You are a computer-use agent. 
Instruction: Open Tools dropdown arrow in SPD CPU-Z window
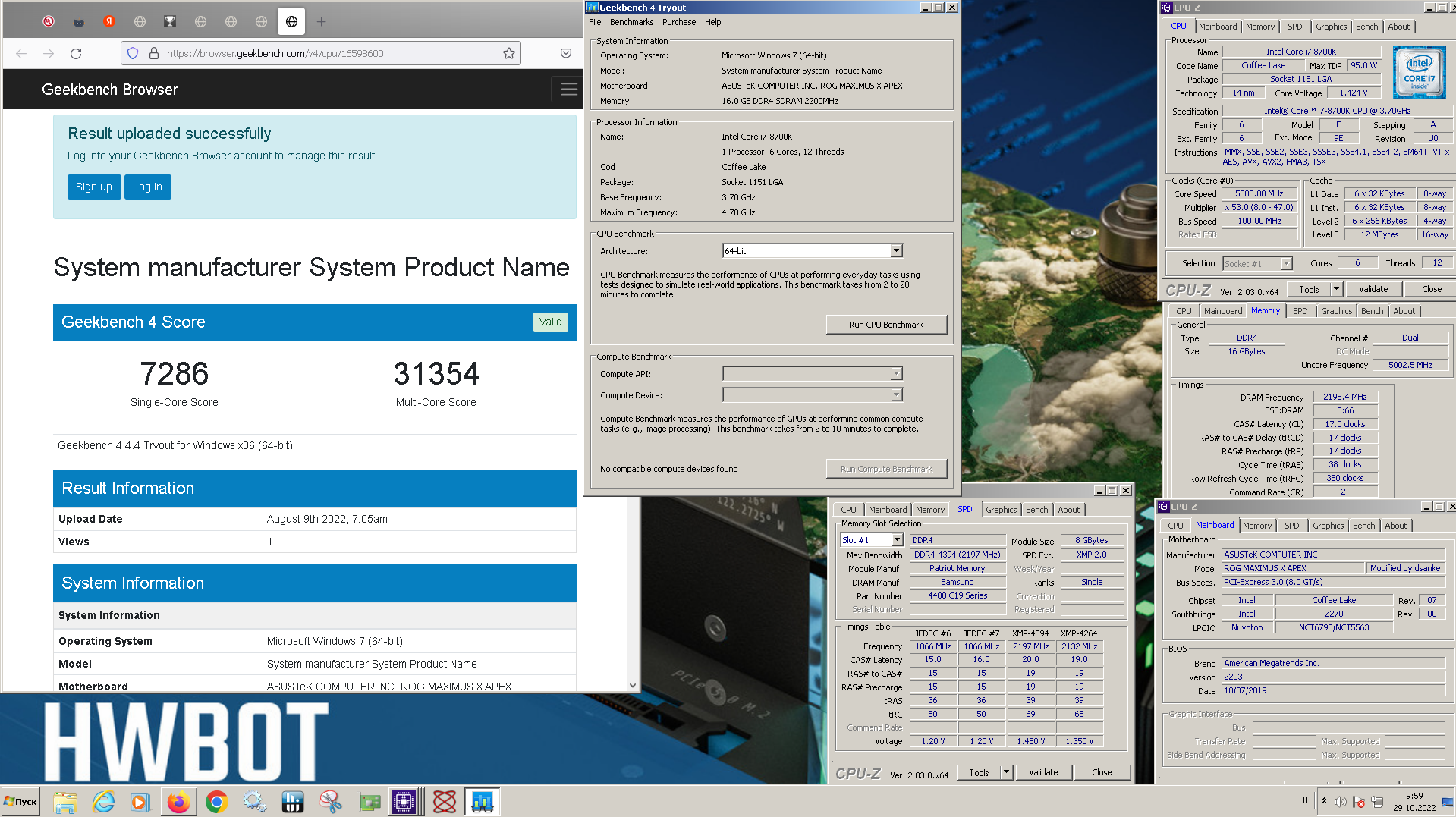[x=1006, y=772]
